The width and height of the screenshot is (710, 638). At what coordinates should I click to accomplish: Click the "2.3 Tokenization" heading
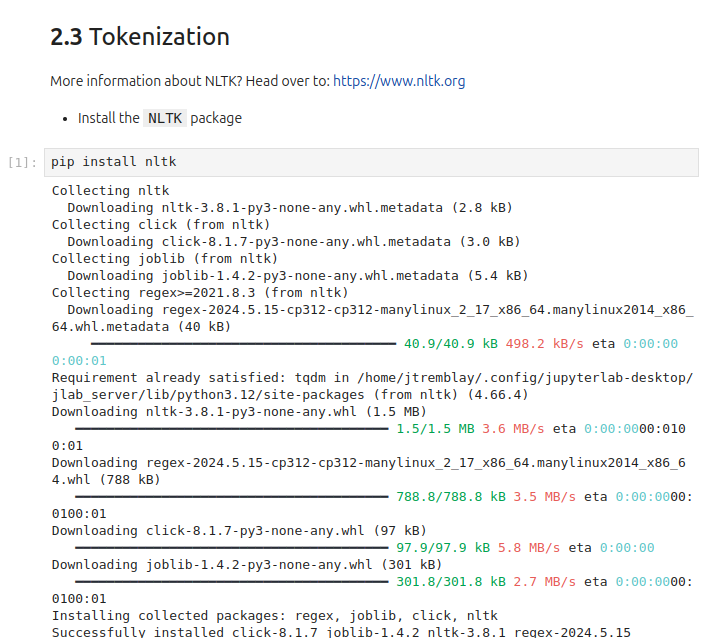point(140,37)
